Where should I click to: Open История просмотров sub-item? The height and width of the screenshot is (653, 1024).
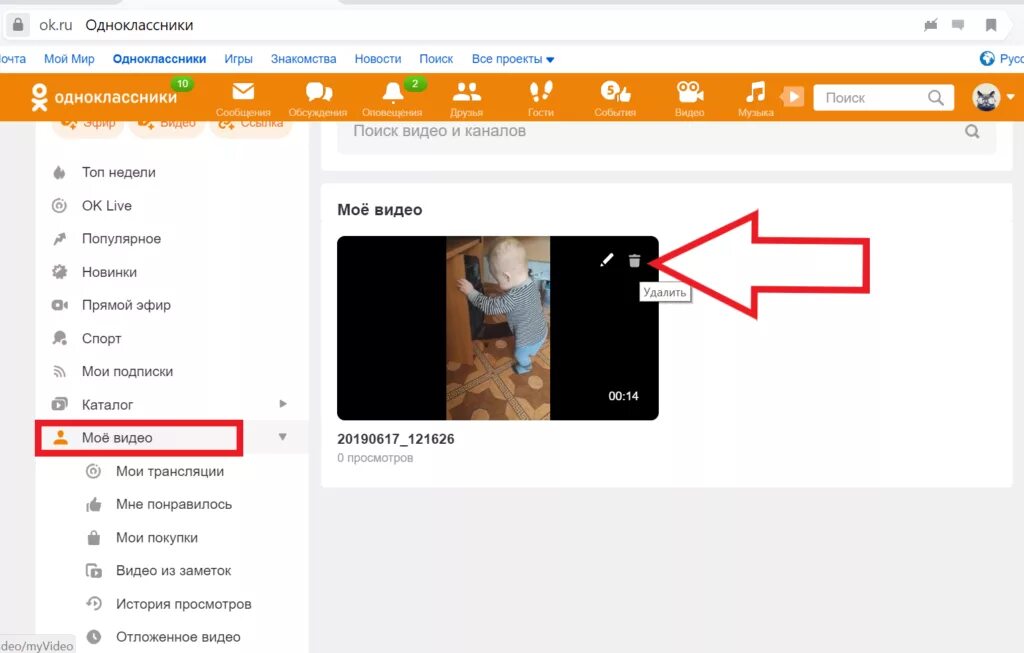(184, 604)
